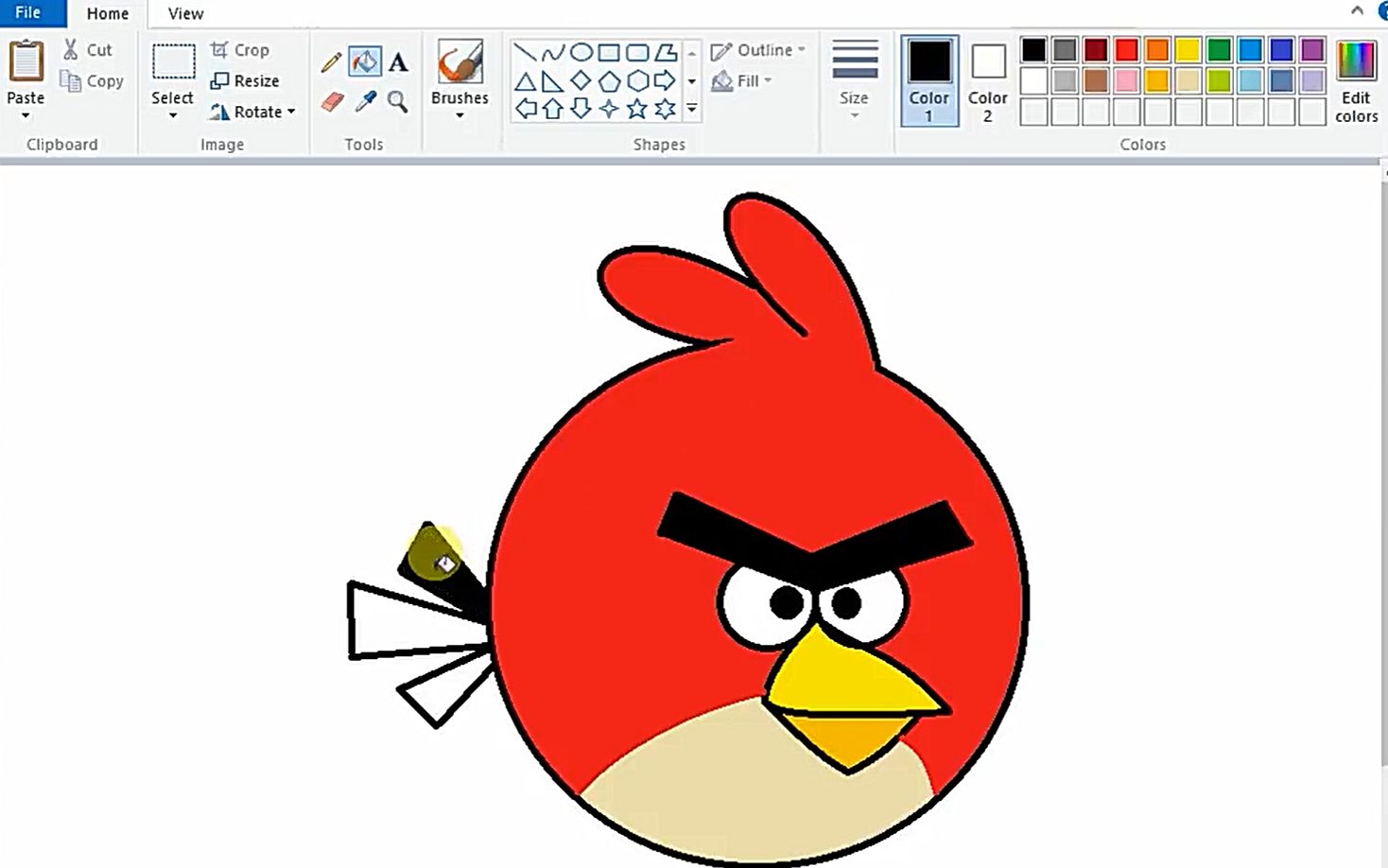Image resolution: width=1388 pixels, height=868 pixels.
Task: Activate Color 2 background selector
Action: coord(988,81)
